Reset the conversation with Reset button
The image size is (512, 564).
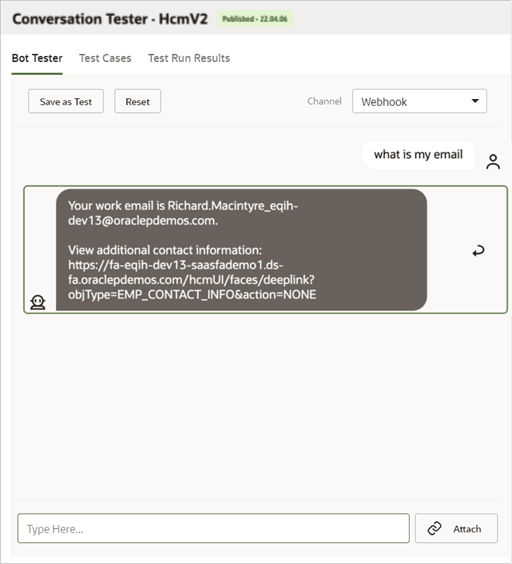[x=137, y=101]
